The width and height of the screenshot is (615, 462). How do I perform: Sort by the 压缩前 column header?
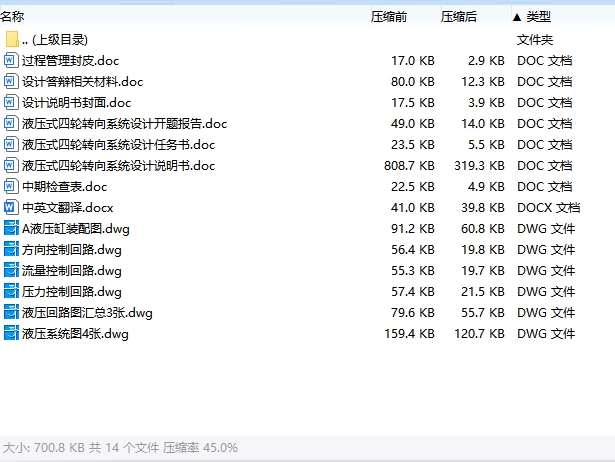pos(389,16)
